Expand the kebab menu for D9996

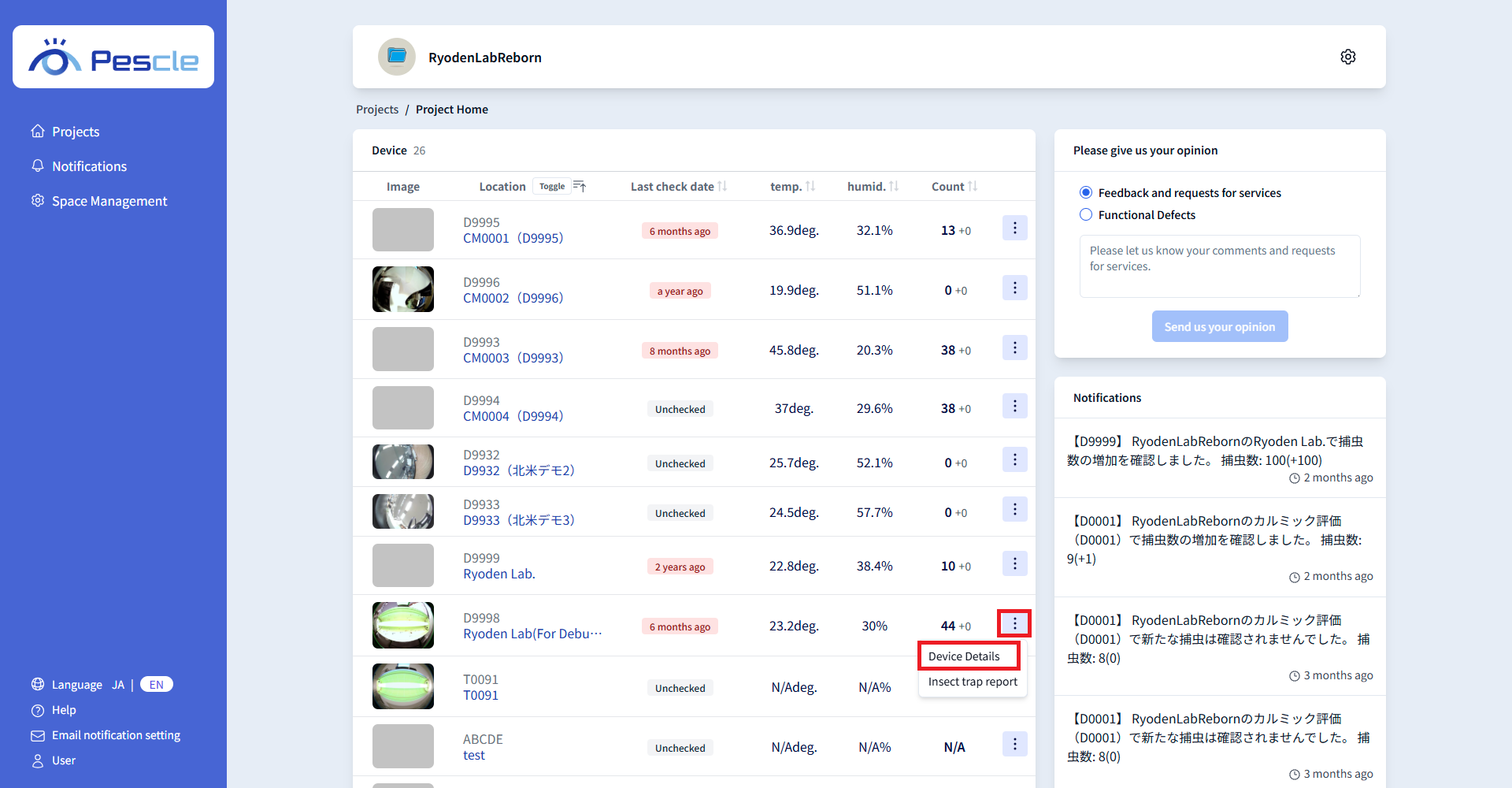1014,288
